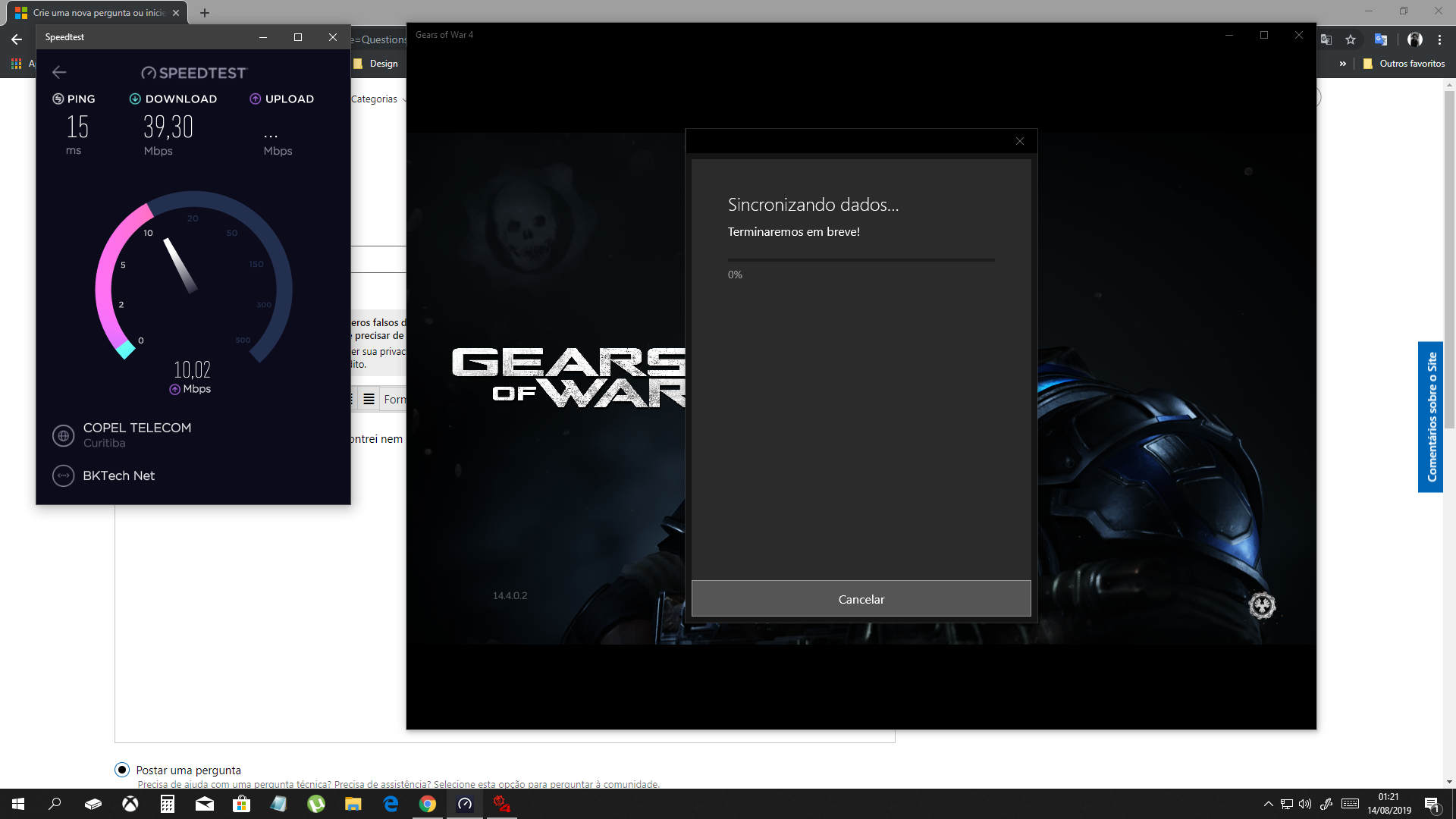This screenshot has width=1456, height=819.
Task: Switch to Speedtest from the taskbar
Action: pos(465,804)
